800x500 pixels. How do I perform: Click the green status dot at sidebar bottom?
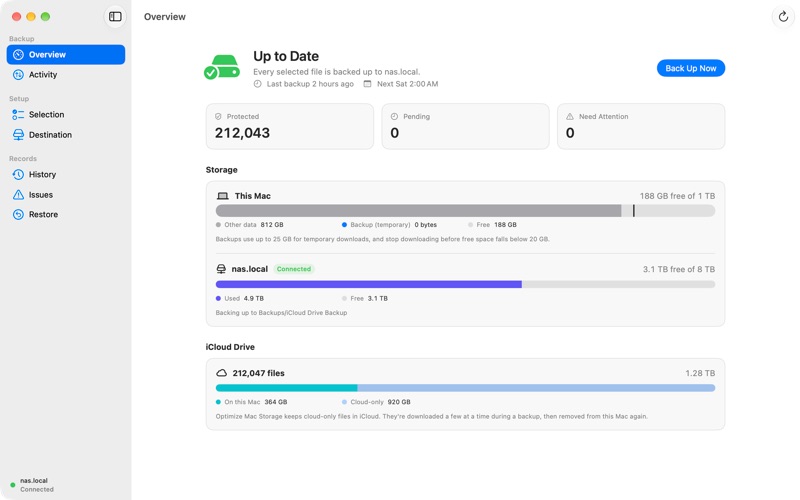[x=13, y=485]
